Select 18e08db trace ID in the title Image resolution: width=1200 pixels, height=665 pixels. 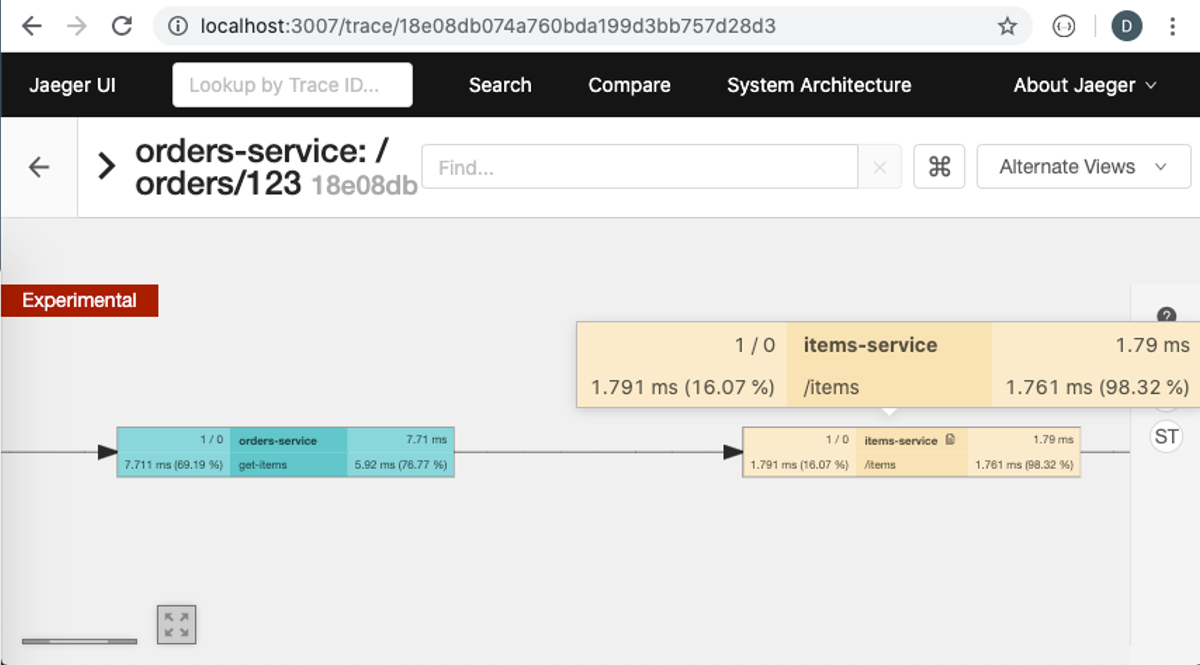click(x=364, y=184)
